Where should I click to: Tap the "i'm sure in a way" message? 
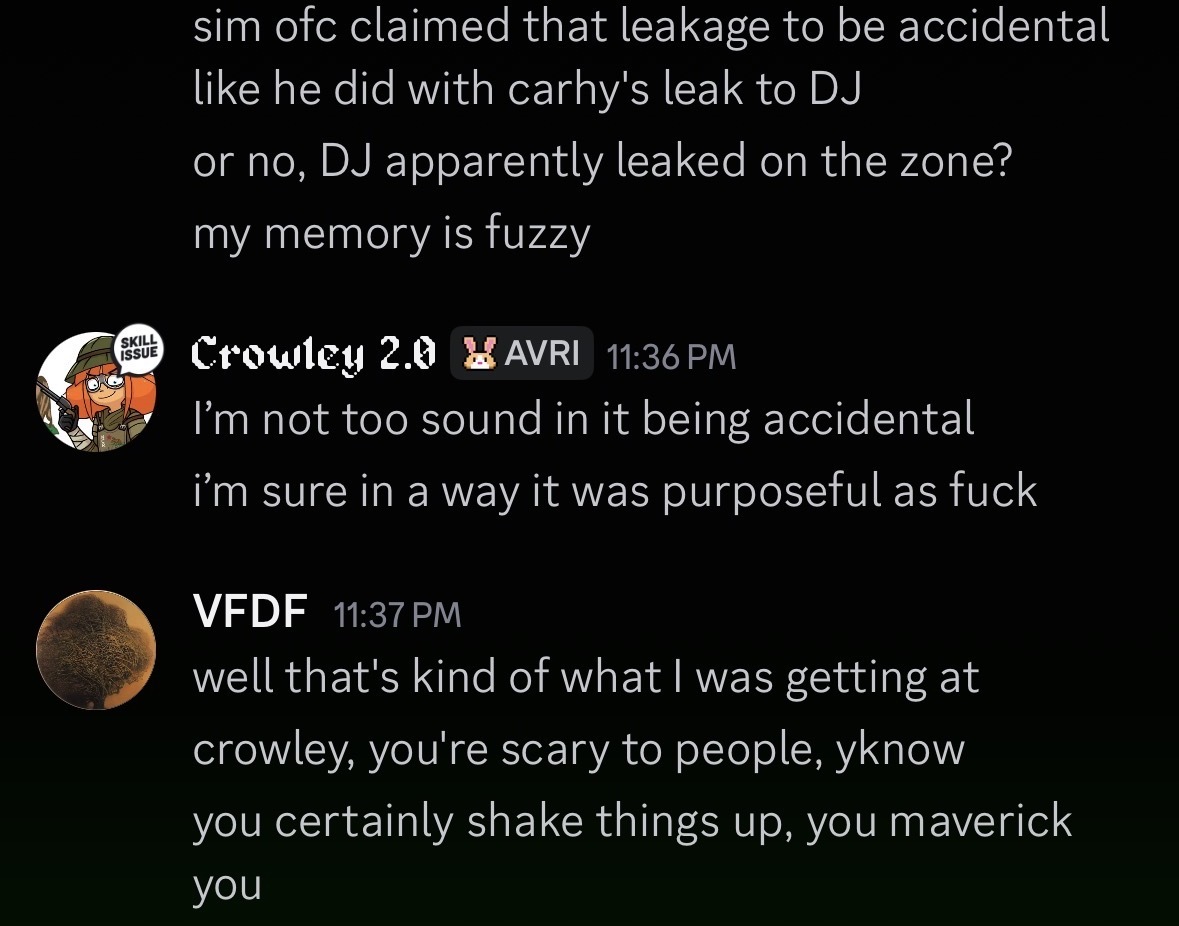coord(614,491)
